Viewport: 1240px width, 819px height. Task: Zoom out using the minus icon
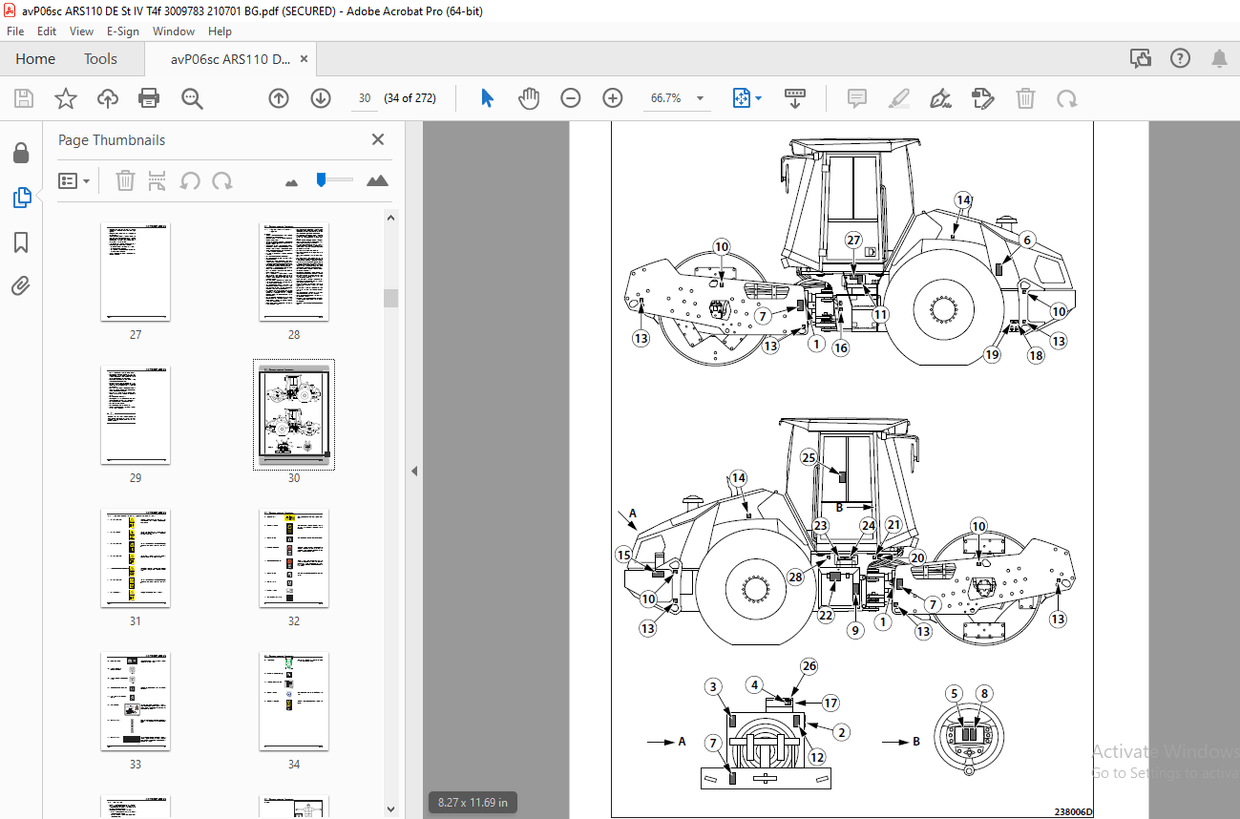pos(570,98)
